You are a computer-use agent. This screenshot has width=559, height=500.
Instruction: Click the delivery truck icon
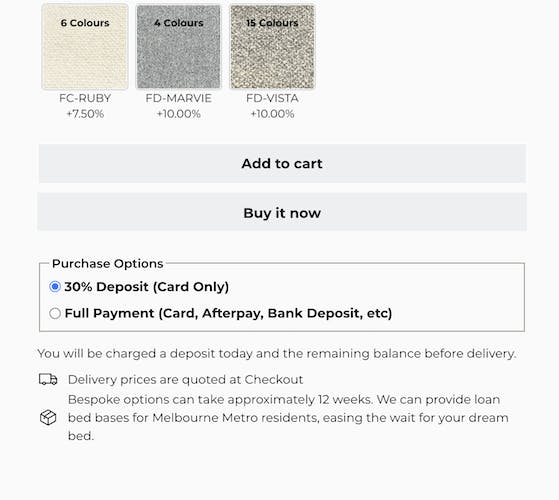pos(48,379)
